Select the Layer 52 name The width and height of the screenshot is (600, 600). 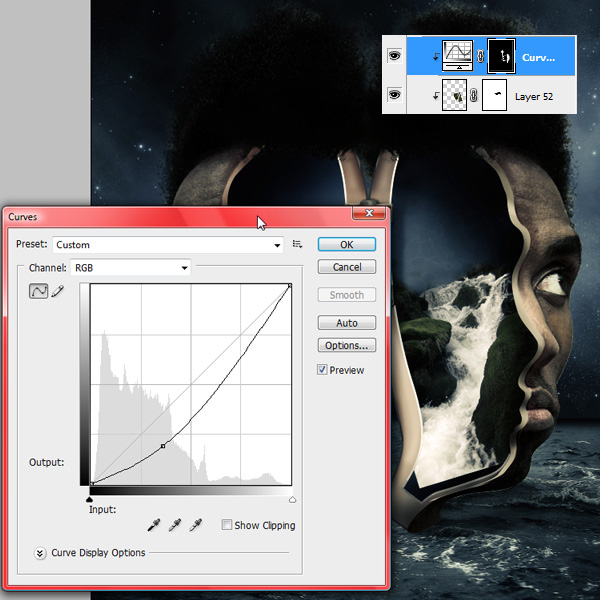click(x=534, y=96)
